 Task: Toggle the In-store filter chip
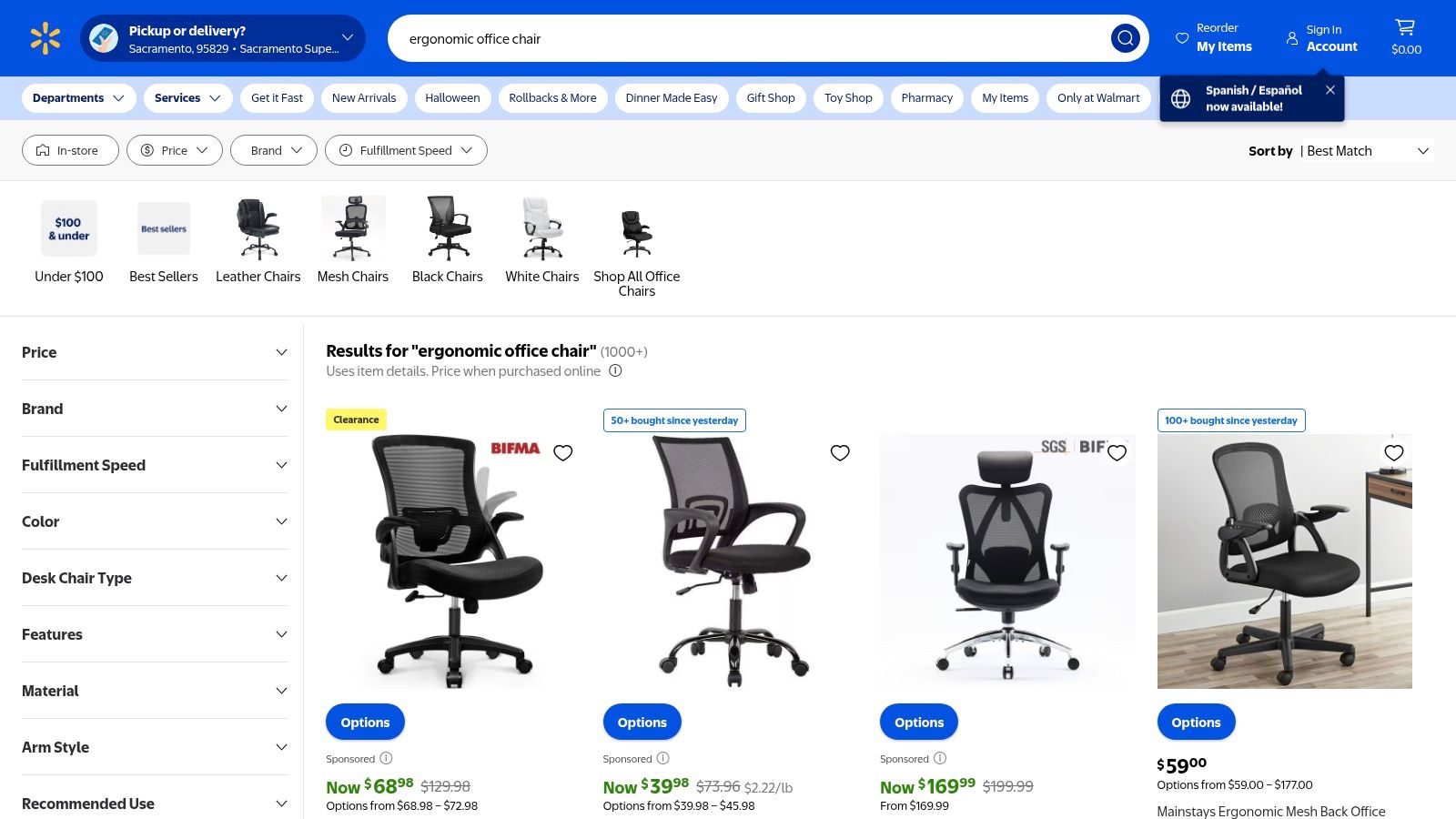point(70,150)
